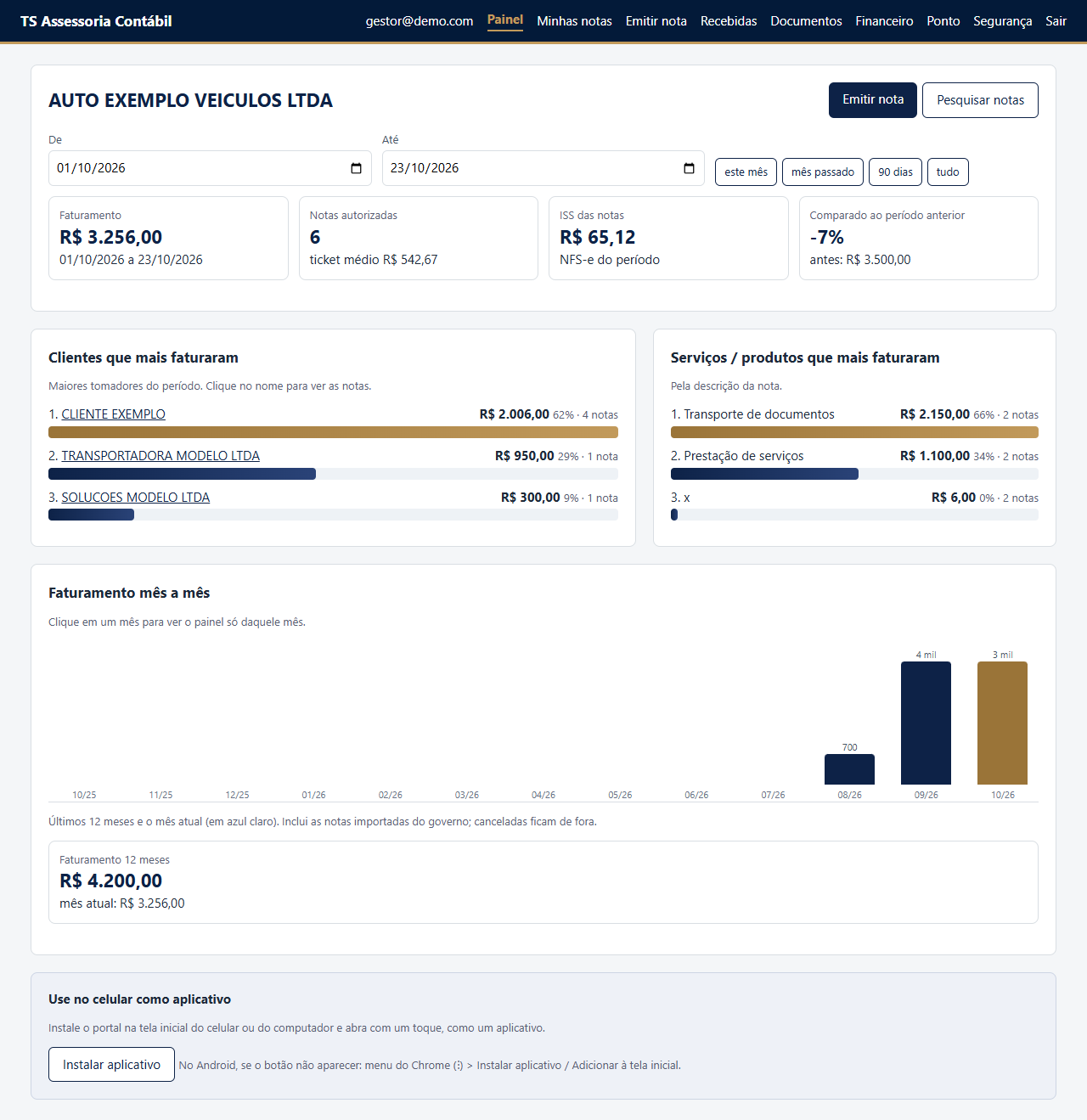The image size is (1087, 1120).
Task: Select the '90 dias' period filter
Action: [x=895, y=172]
